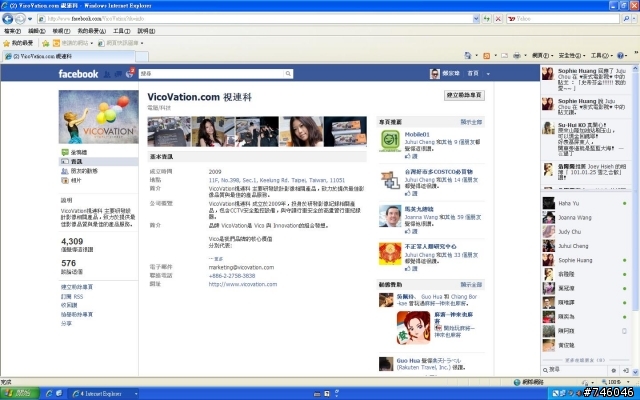Click the new tab button
640x400 pixels.
point(142,56)
